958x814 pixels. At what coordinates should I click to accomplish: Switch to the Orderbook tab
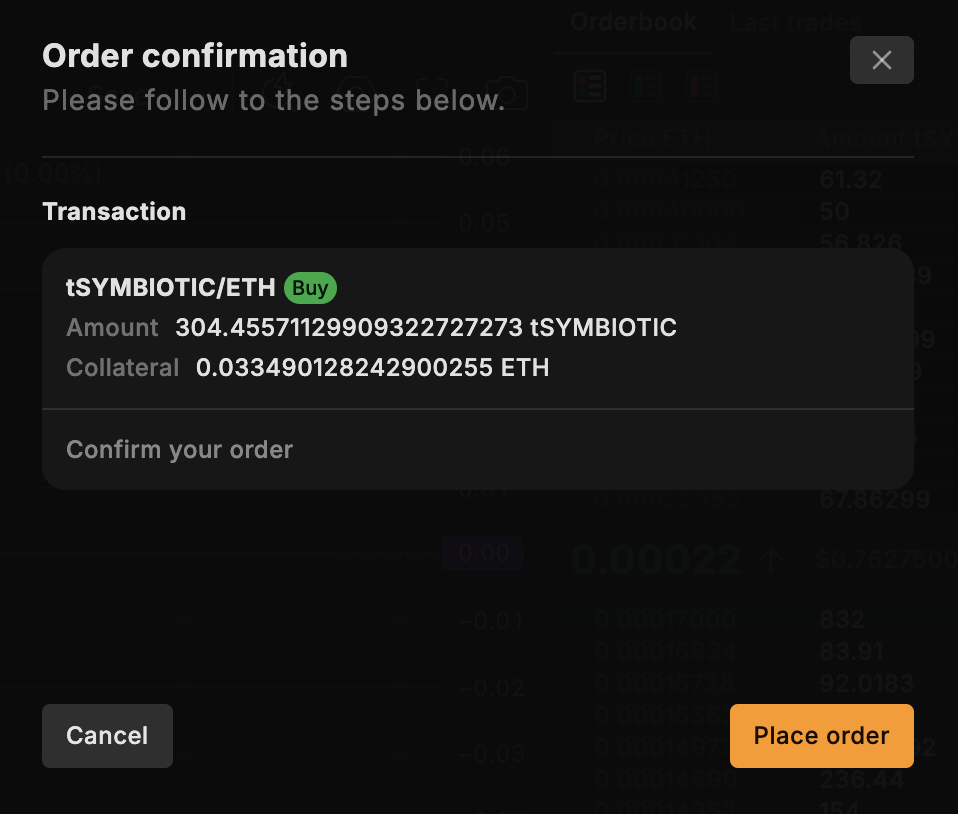[633, 22]
